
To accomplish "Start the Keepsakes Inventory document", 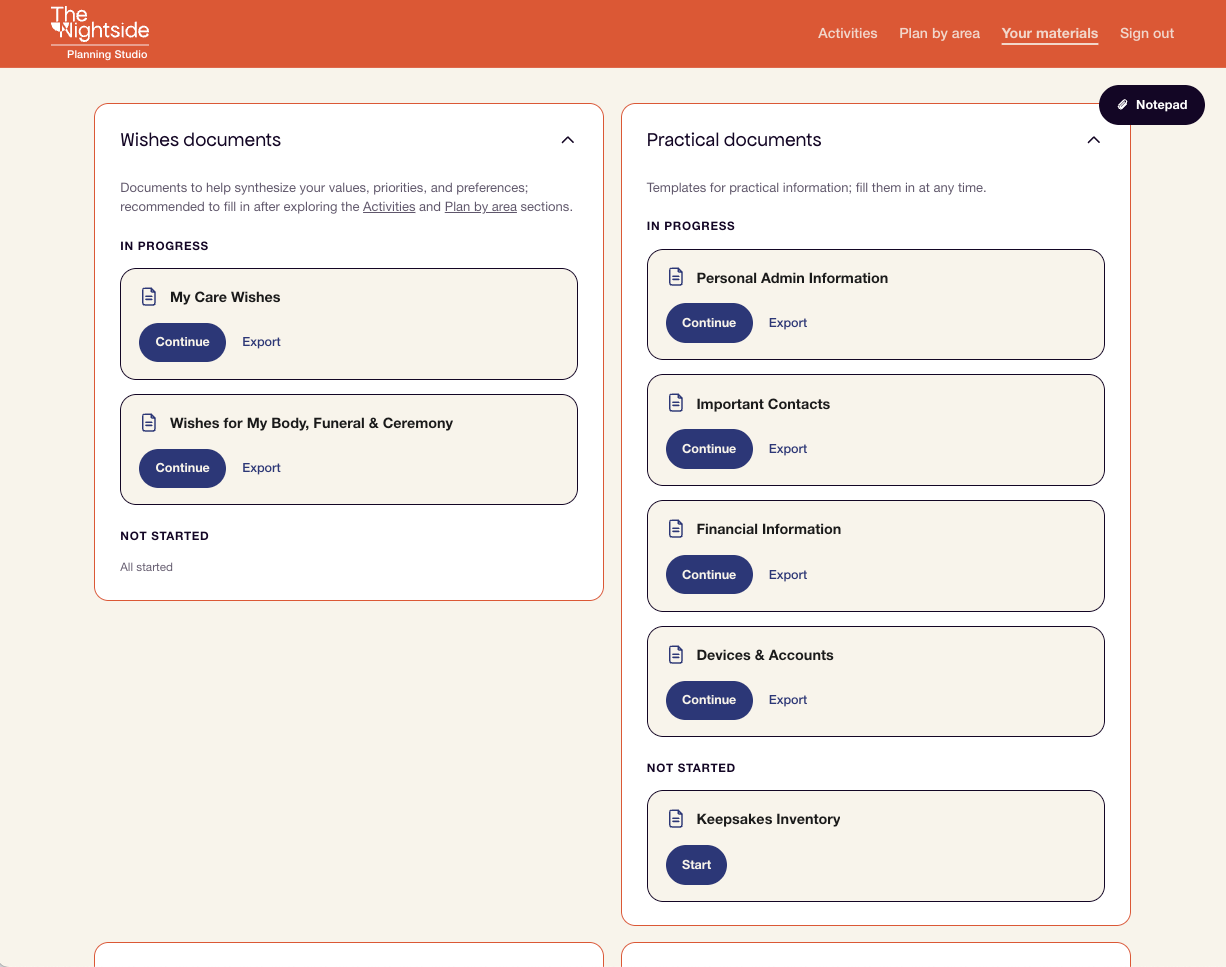I will 697,865.
